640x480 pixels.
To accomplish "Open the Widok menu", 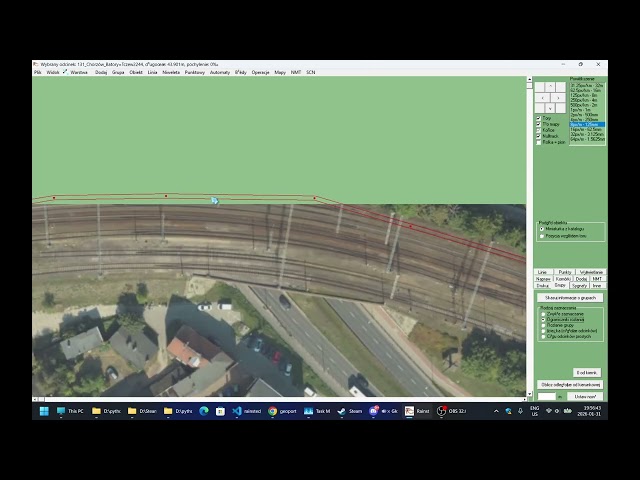I will 53,72.
